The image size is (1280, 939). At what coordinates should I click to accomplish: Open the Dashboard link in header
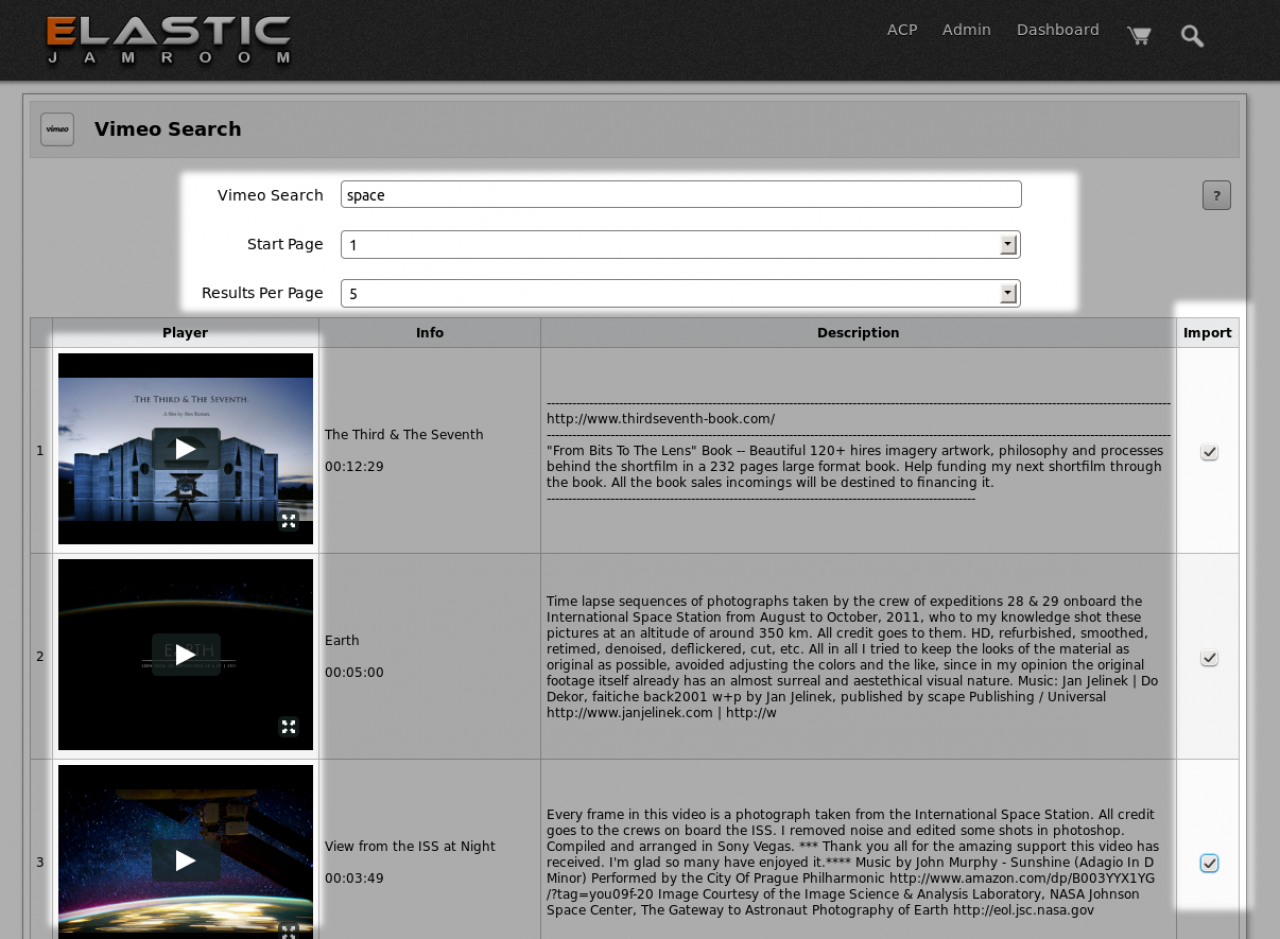(x=1057, y=30)
